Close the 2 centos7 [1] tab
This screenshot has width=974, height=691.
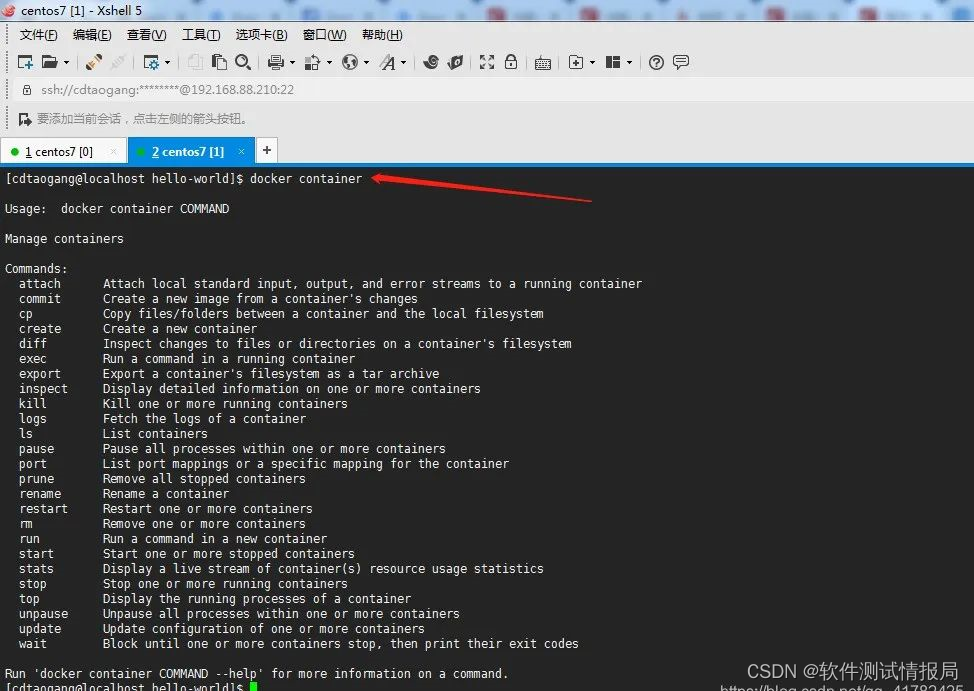[241, 152]
